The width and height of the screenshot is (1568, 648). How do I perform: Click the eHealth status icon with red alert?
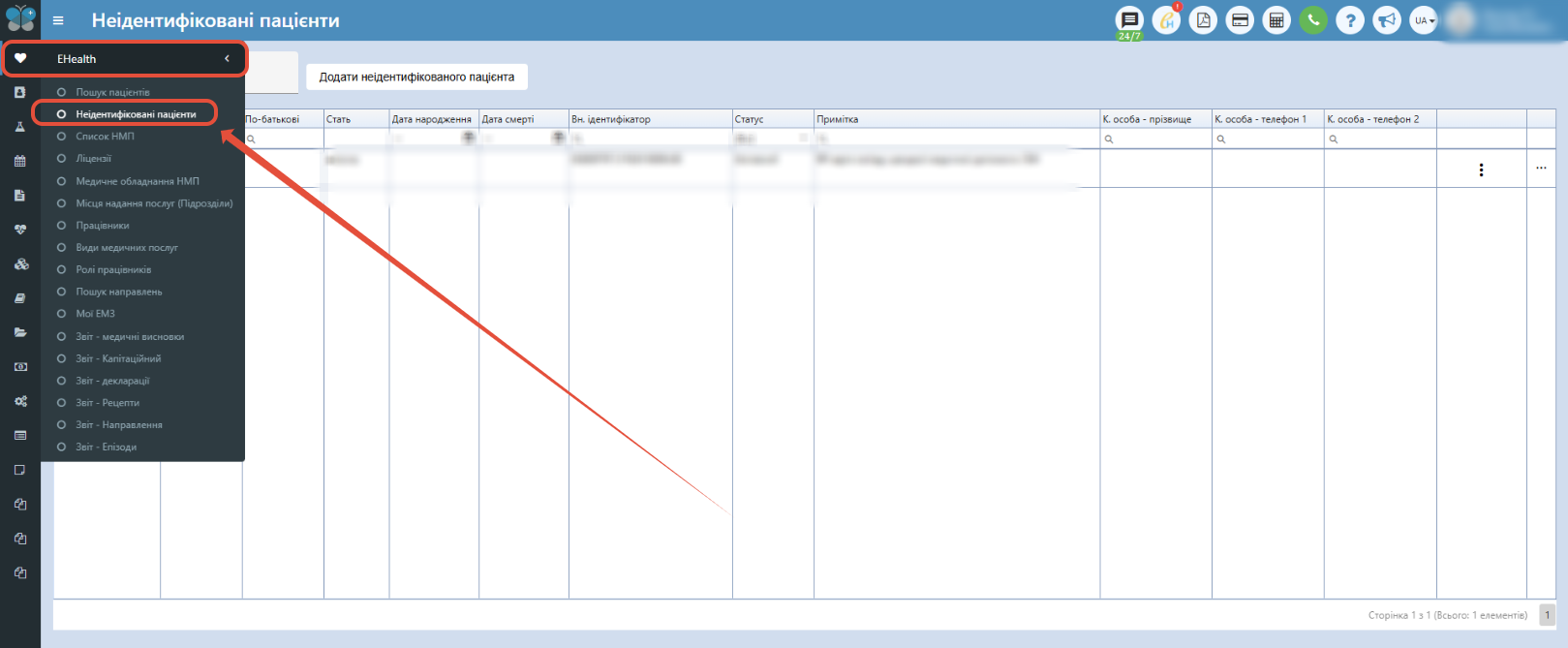pyautogui.click(x=1166, y=20)
